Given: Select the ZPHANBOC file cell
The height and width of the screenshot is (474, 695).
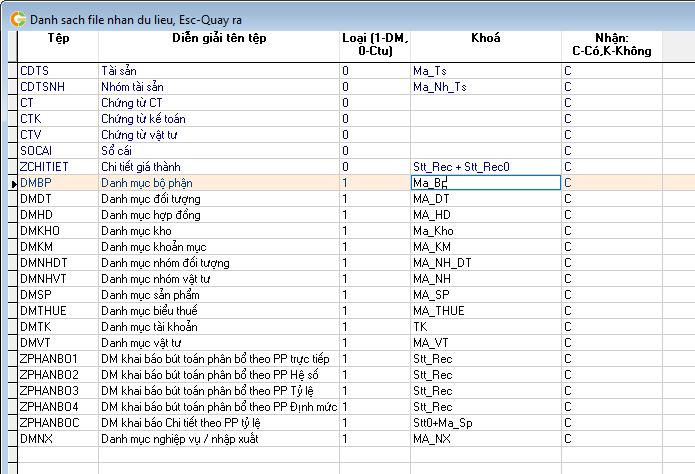Looking at the screenshot, I should (58, 422).
